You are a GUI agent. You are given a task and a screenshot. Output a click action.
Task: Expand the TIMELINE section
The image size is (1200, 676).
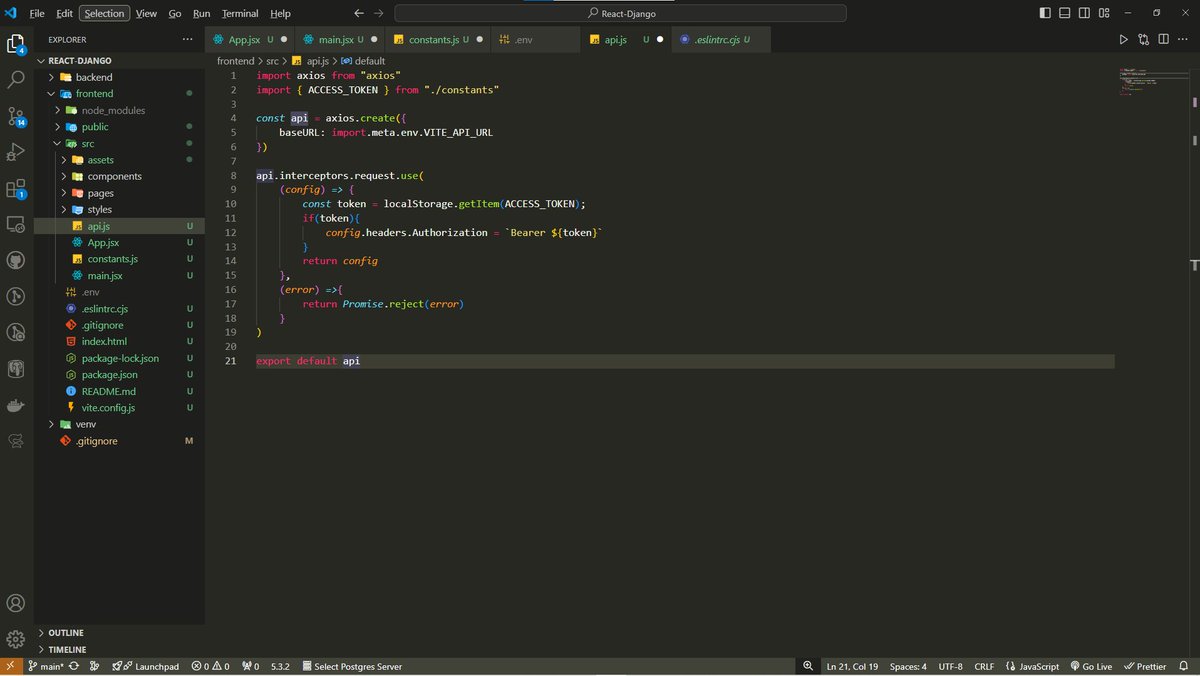pyautogui.click(x=119, y=649)
